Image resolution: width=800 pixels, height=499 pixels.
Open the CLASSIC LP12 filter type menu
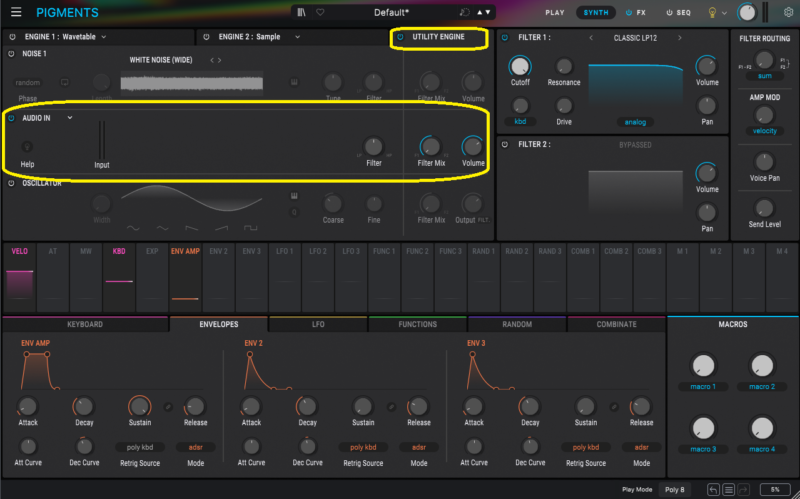(635, 38)
